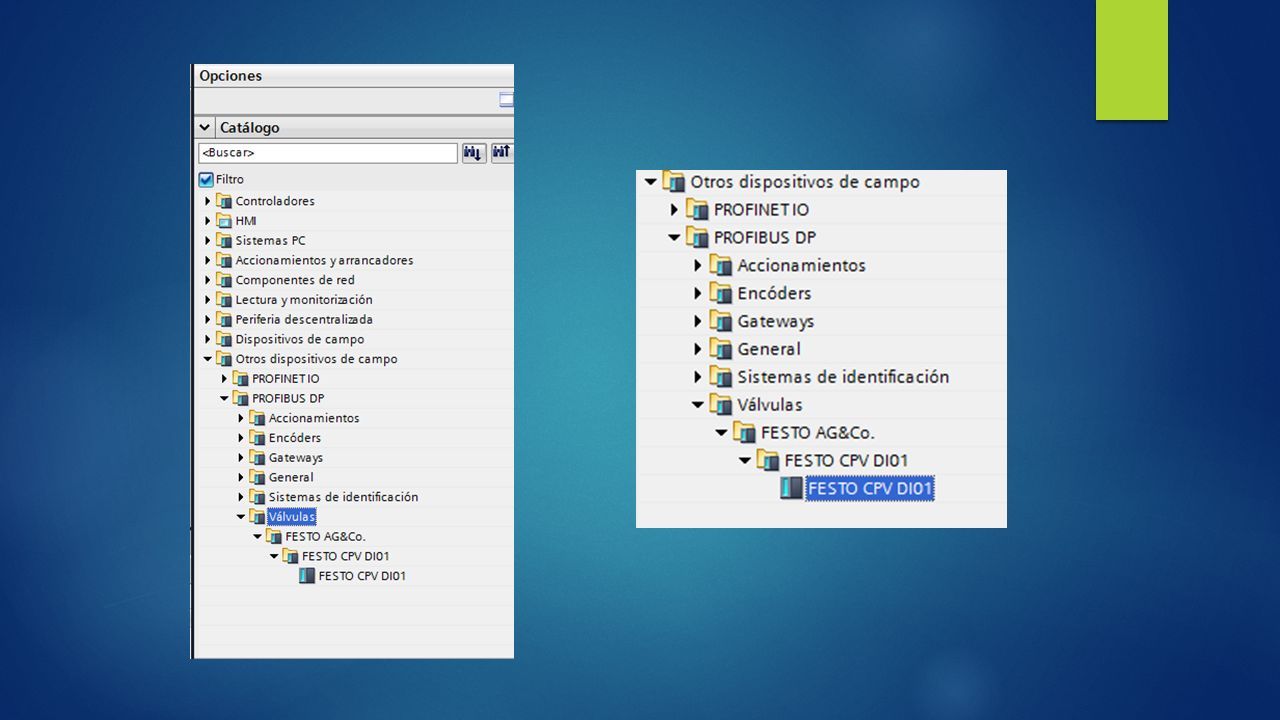The width and height of the screenshot is (1280, 720).
Task: Click the PROFINET IO folder icon in the catalog panel
Action: point(240,379)
